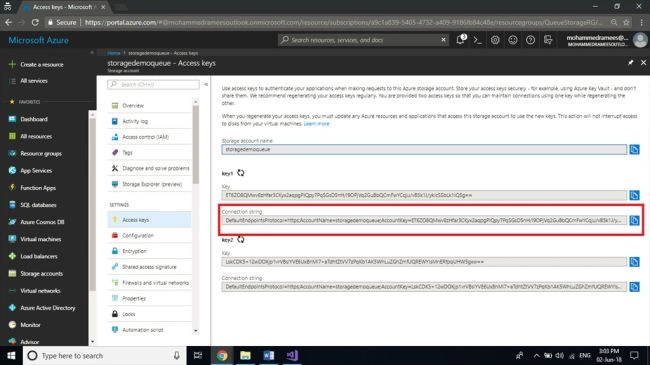Open Virtual networks in sidebar
The height and width of the screenshot is (365, 650).
pyautogui.click(x=40, y=291)
